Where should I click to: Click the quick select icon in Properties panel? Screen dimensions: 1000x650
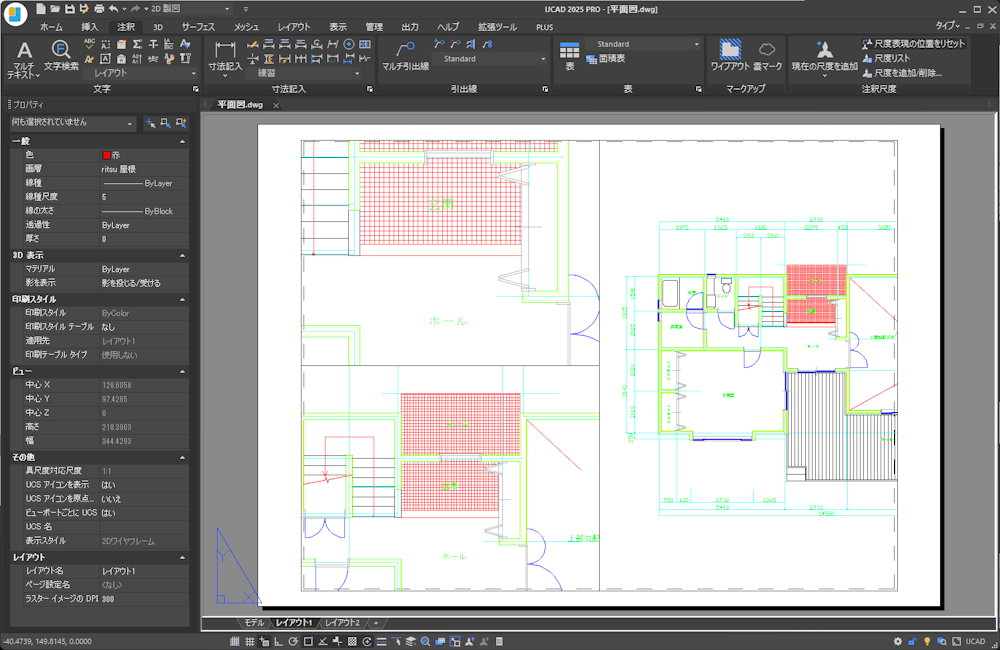pos(180,122)
